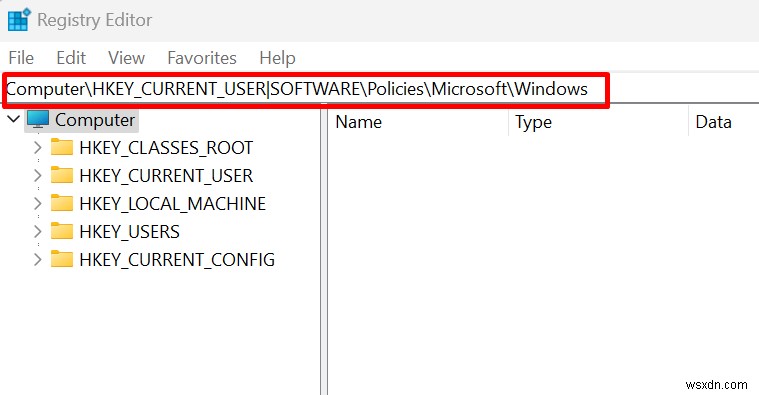Expand the HKEY_CURRENT_USER key
The width and height of the screenshot is (759, 395).
[38, 175]
